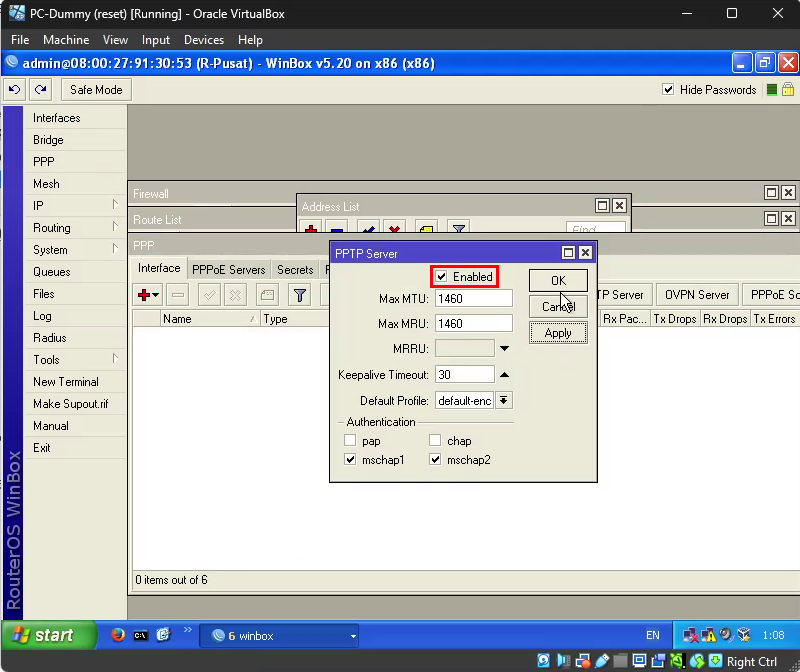Click the VirtualBox display status icon
The image size is (800, 672).
click(639, 661)
